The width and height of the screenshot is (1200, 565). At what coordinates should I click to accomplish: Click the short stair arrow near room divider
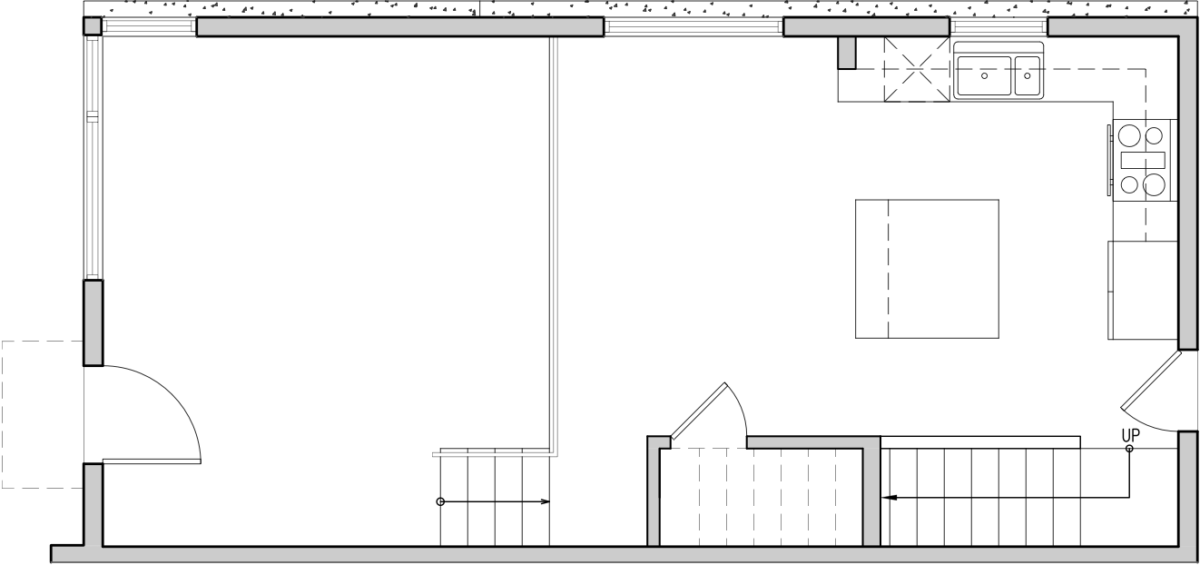tap(494, 501)
